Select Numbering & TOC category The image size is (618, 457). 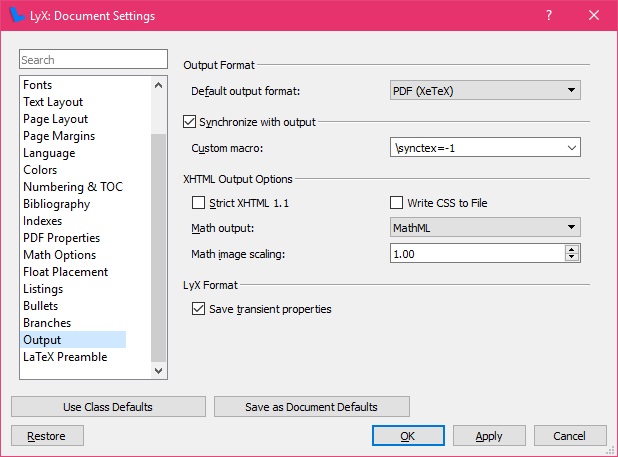point(73,187)
